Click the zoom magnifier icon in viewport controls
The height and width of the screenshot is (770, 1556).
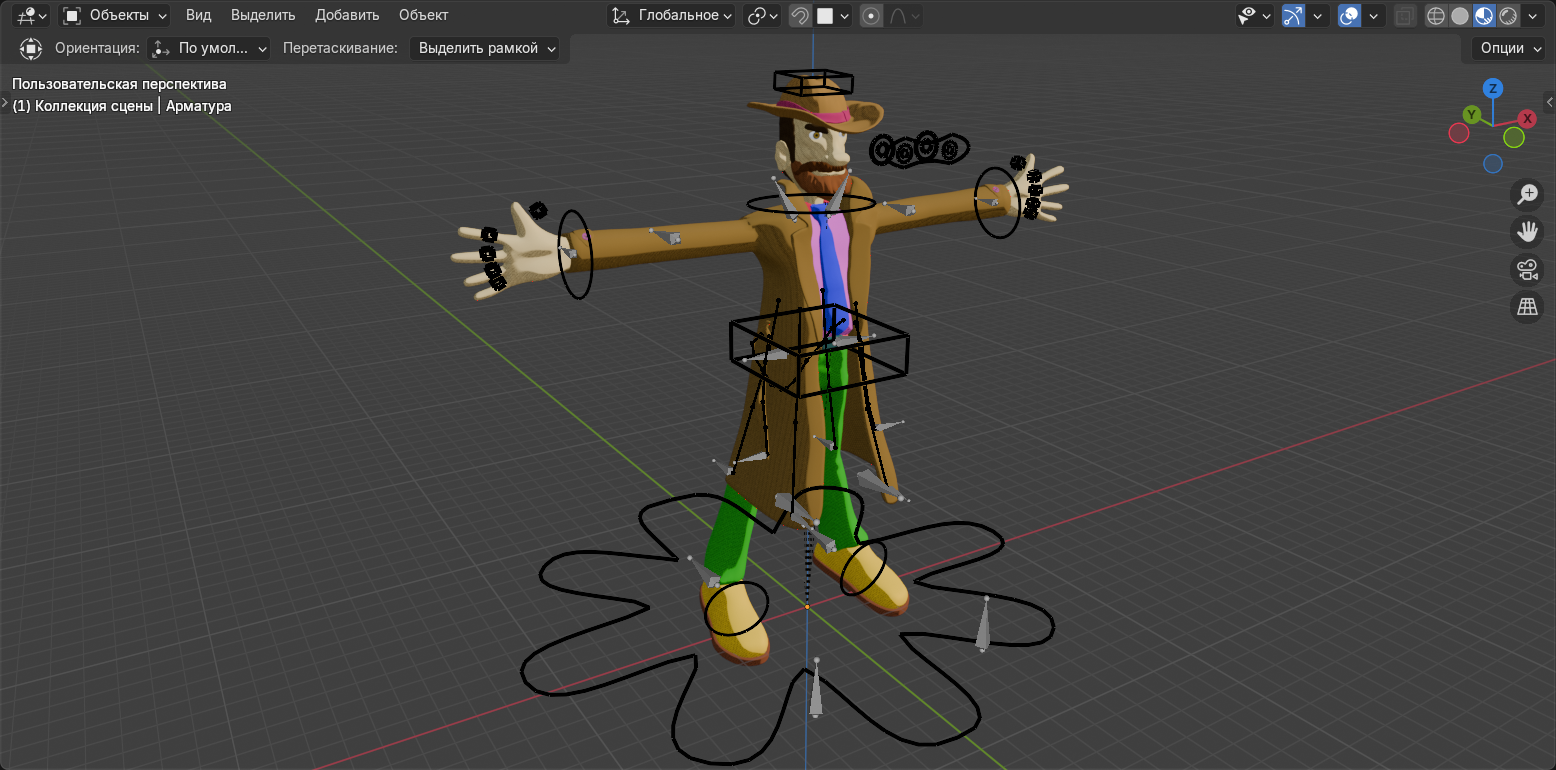tap(1526, 194)
